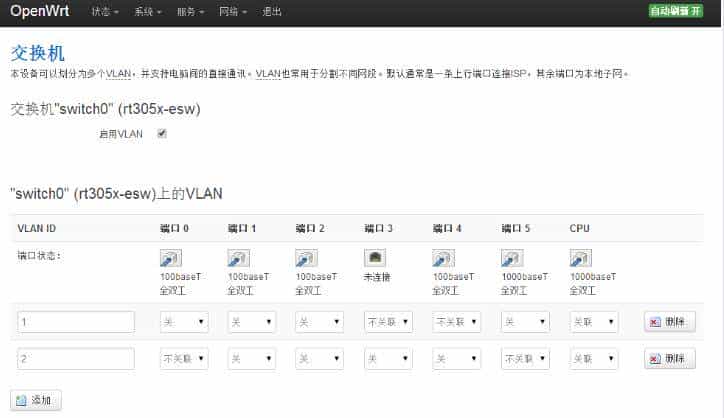724x418 pixels.
Task: Open the 系统 menu
Action: point(147,12)
